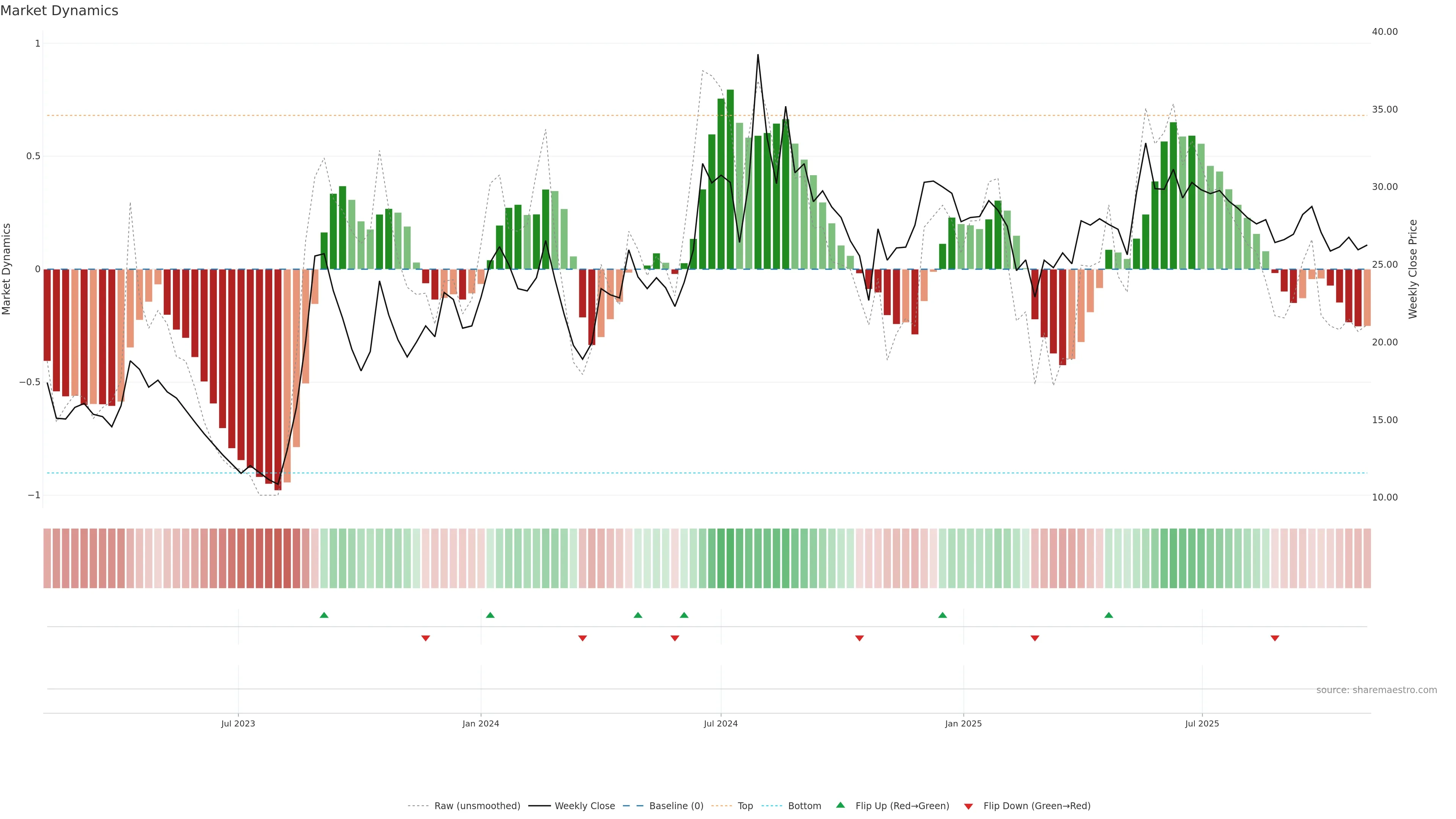Click the green triangle icon in legend
This screenshot has width=1456, height=819.
pos(841,805)
